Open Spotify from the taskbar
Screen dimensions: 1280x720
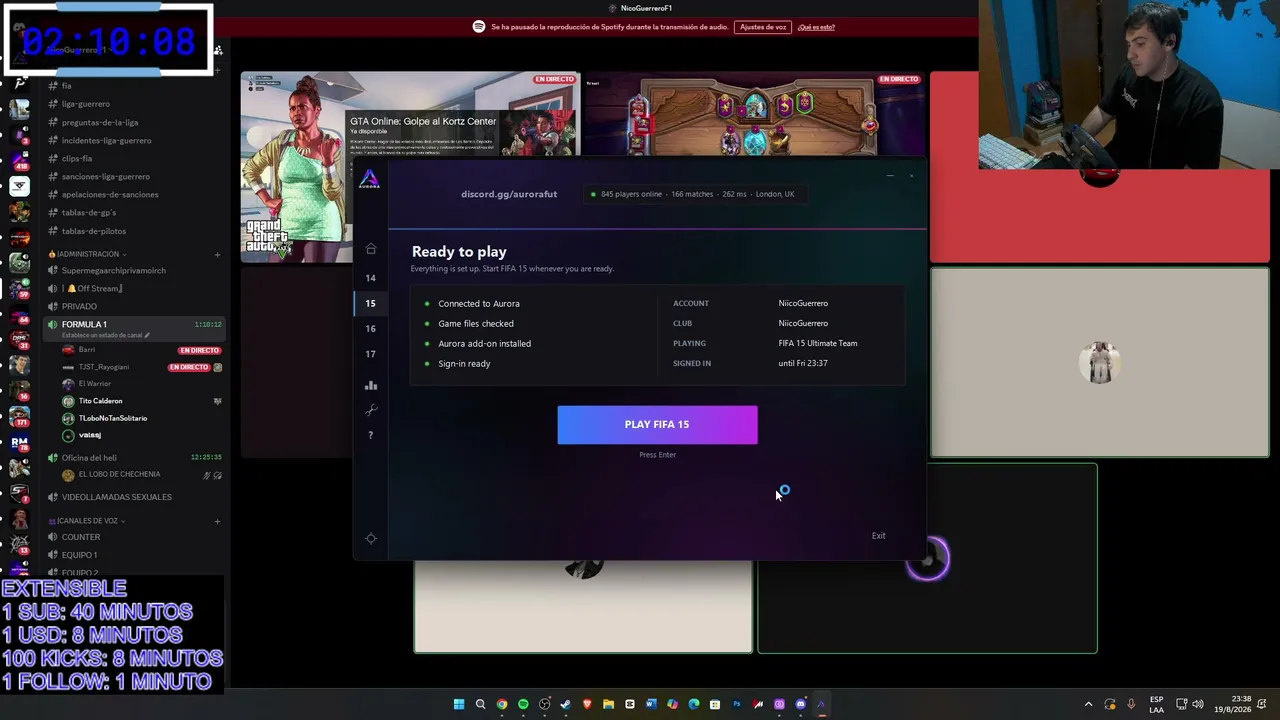[523, 704]
